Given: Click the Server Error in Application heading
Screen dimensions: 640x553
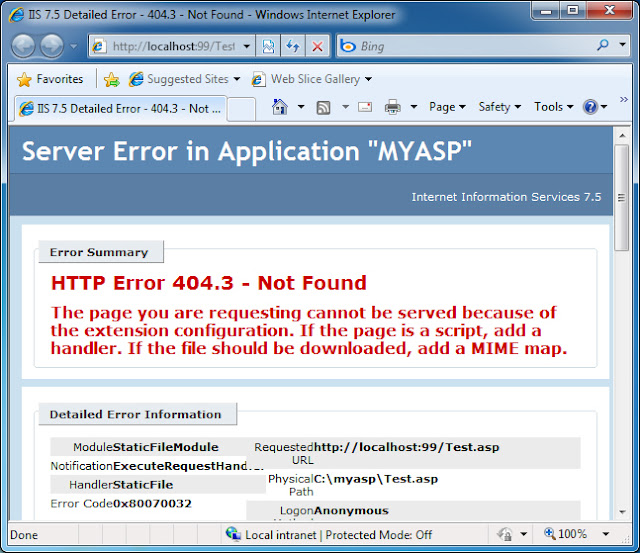Looking at the screenshot, I should (x=247, y=151).
